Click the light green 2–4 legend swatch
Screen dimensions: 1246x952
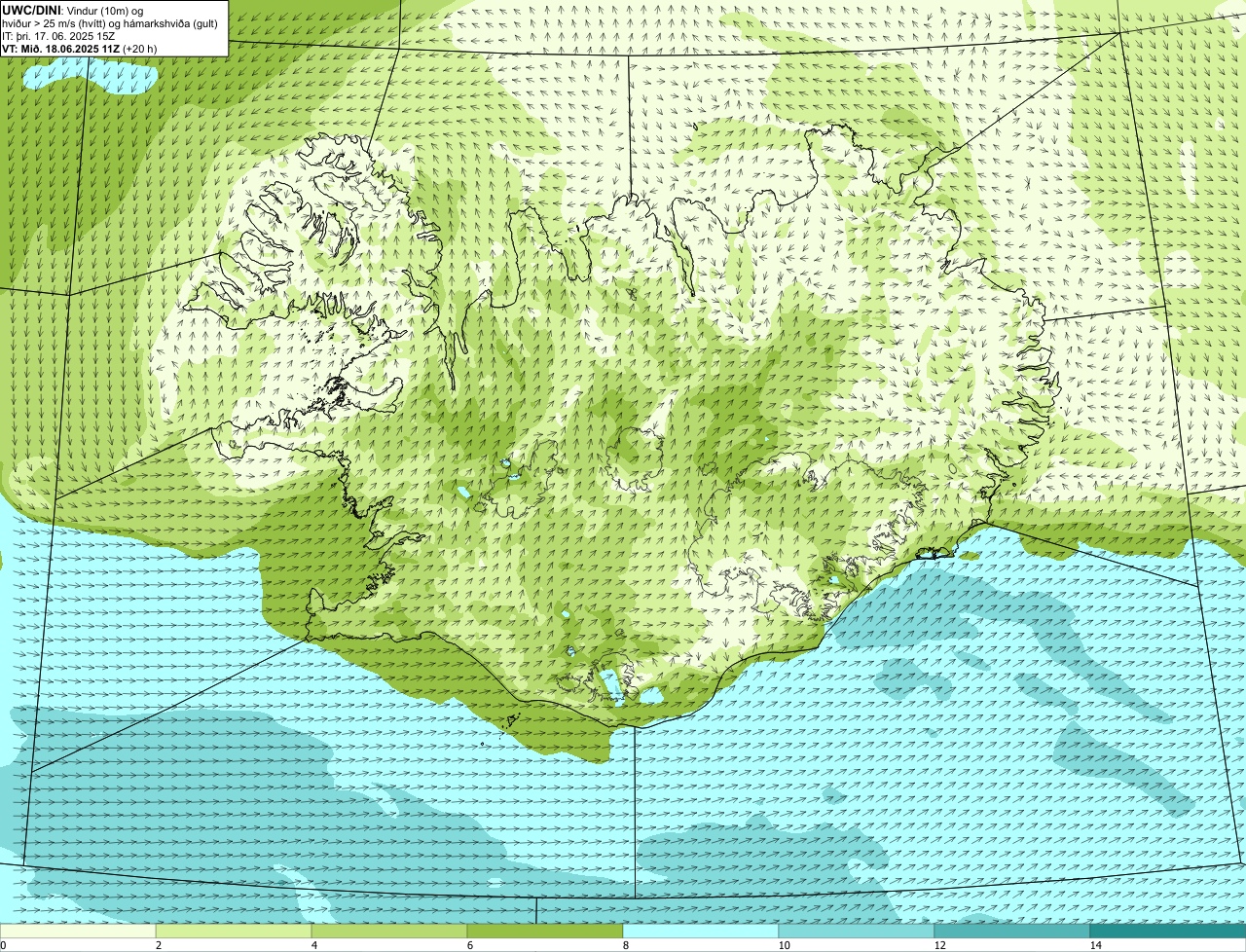(234, 932)
